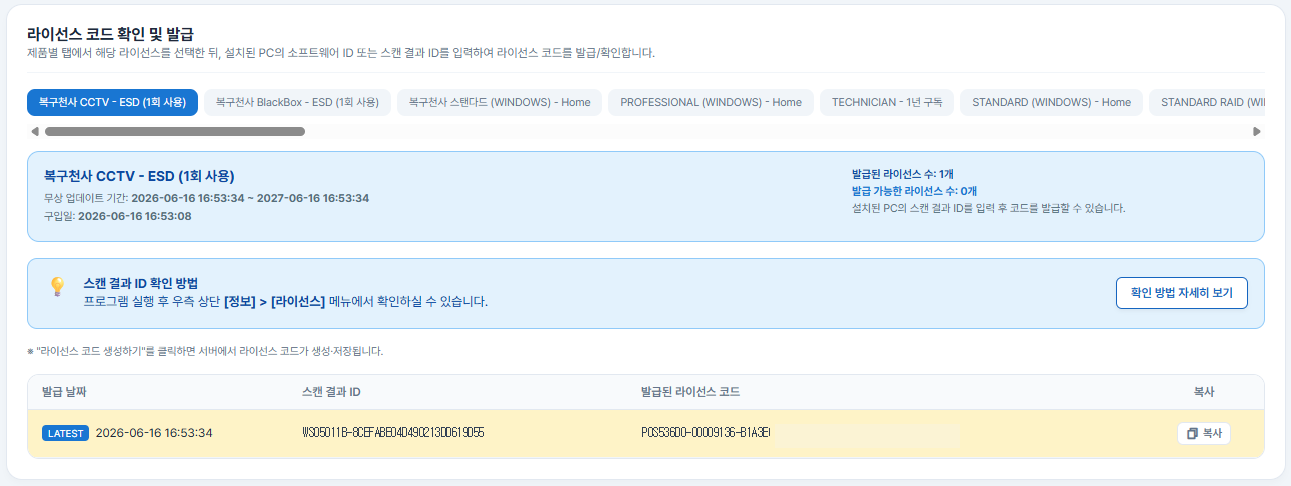The height and width of the screenshot is (486, 1291).
Task: Click the lightbulb tip icon
Action: (x=57, y=286)
